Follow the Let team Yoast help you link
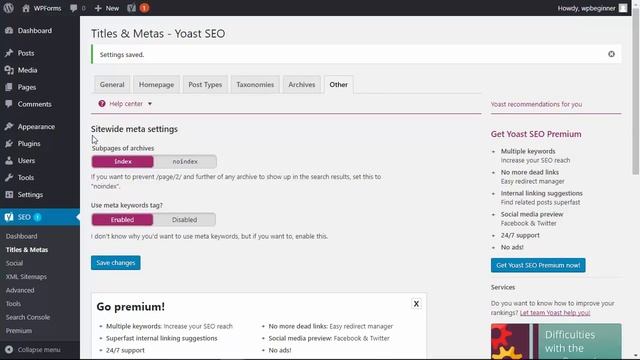This screenshot has width=640, height=360. point(555,313)
